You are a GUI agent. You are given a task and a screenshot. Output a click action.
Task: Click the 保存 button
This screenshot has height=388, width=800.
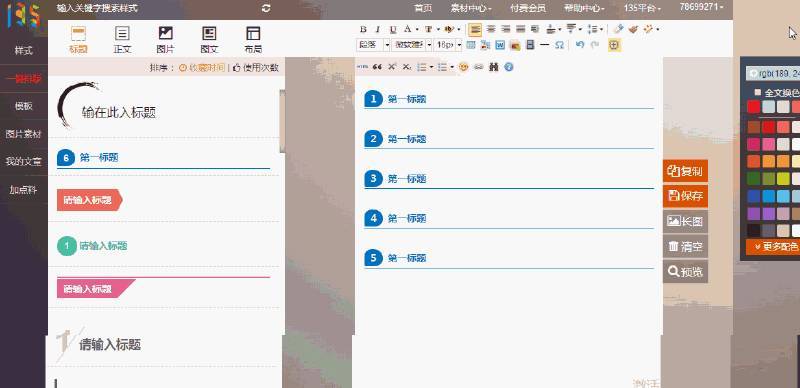click(x=685, y=196)
